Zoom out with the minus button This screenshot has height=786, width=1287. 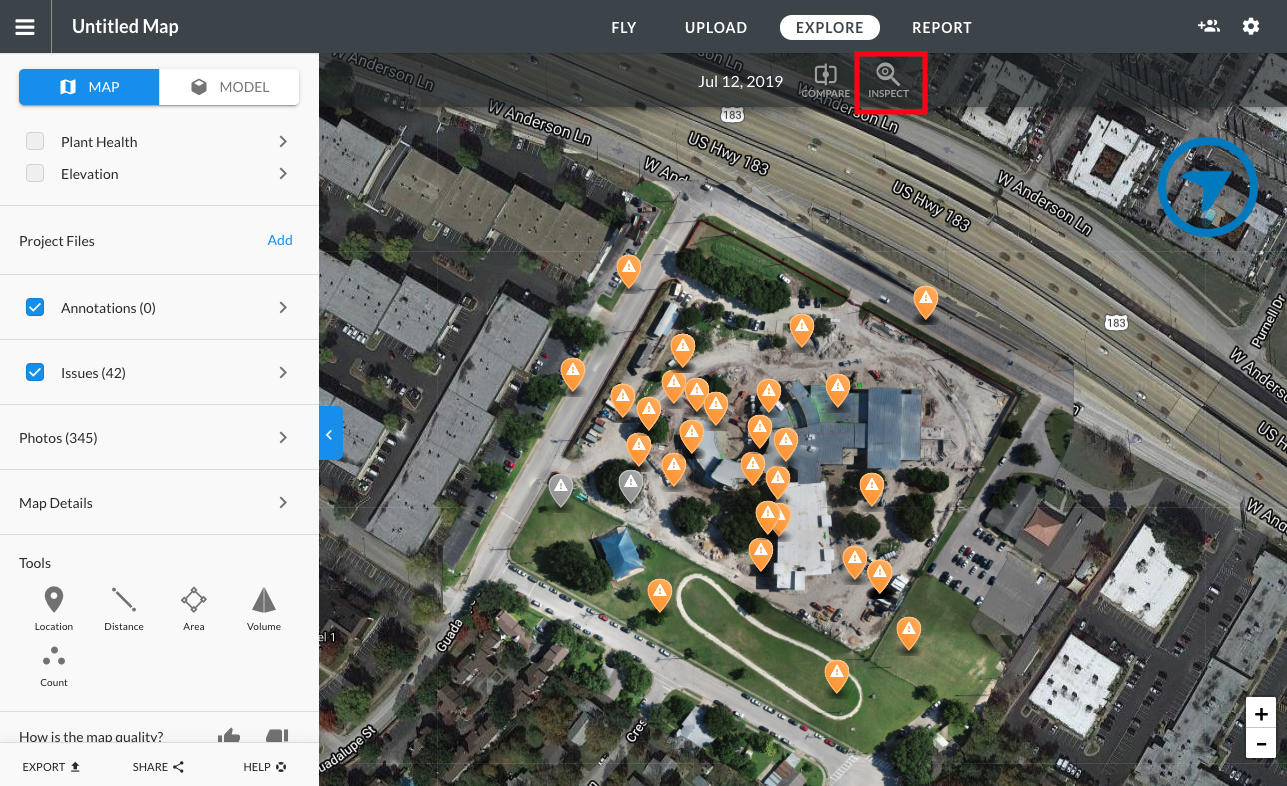pos(1261,744)
